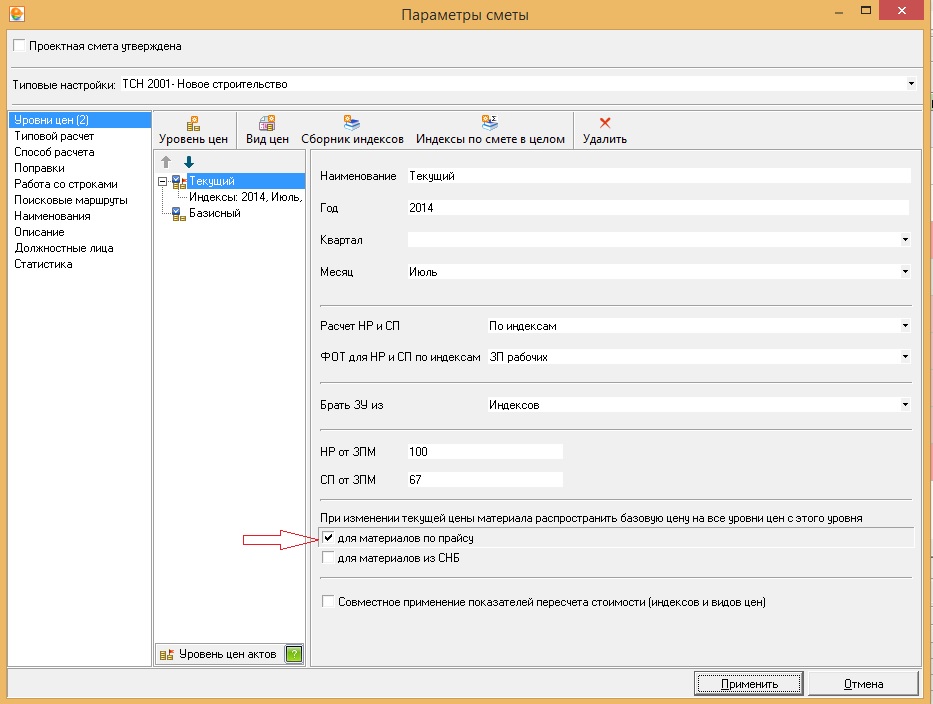Image resolution: width=933 pixels, height=704 pixels.
Task: Click into the Год field showing 2014
Action: [657, 208]
